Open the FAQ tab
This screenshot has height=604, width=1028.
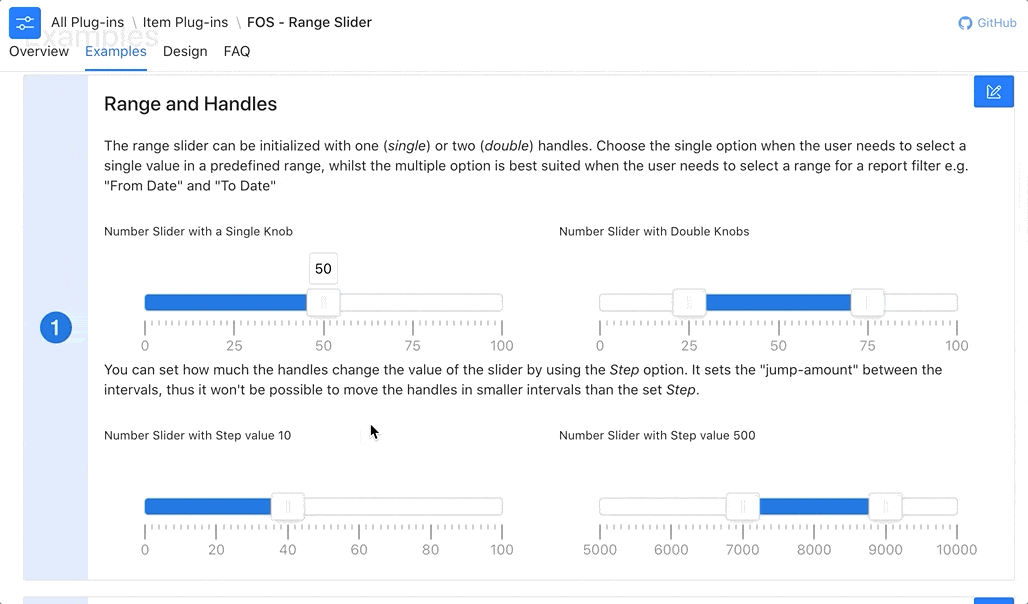[237, 51]
